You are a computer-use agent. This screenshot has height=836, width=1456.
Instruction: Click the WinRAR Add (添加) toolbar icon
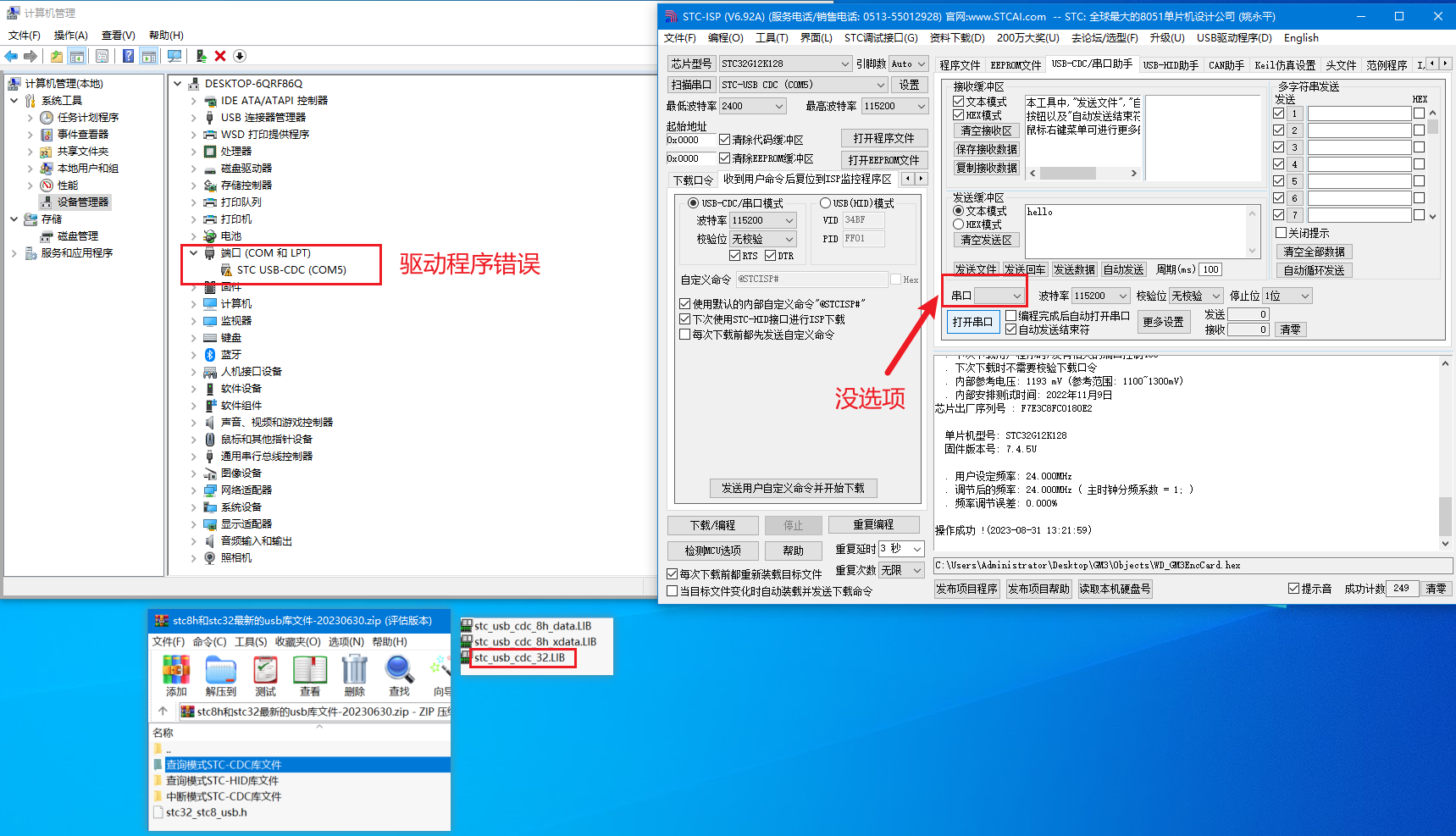(x=176, y=676)
